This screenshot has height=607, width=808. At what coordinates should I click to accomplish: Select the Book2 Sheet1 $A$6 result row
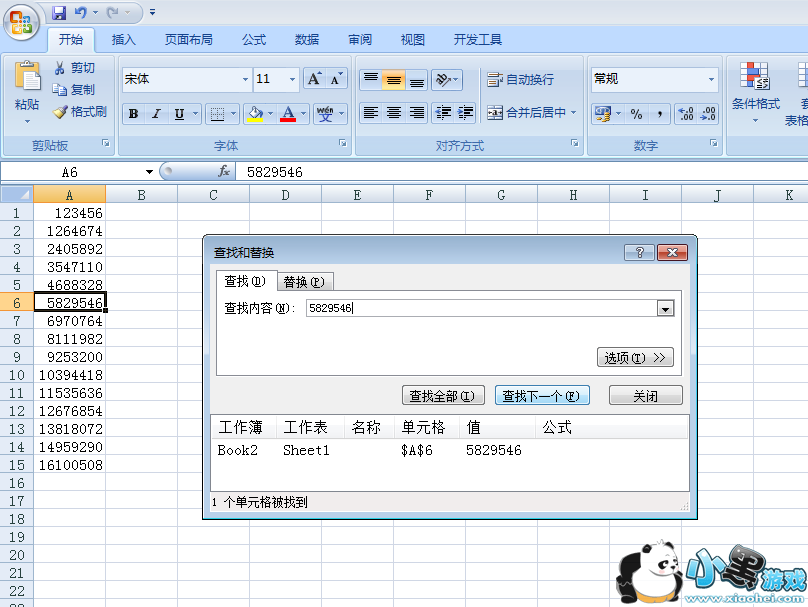(449, 450)
